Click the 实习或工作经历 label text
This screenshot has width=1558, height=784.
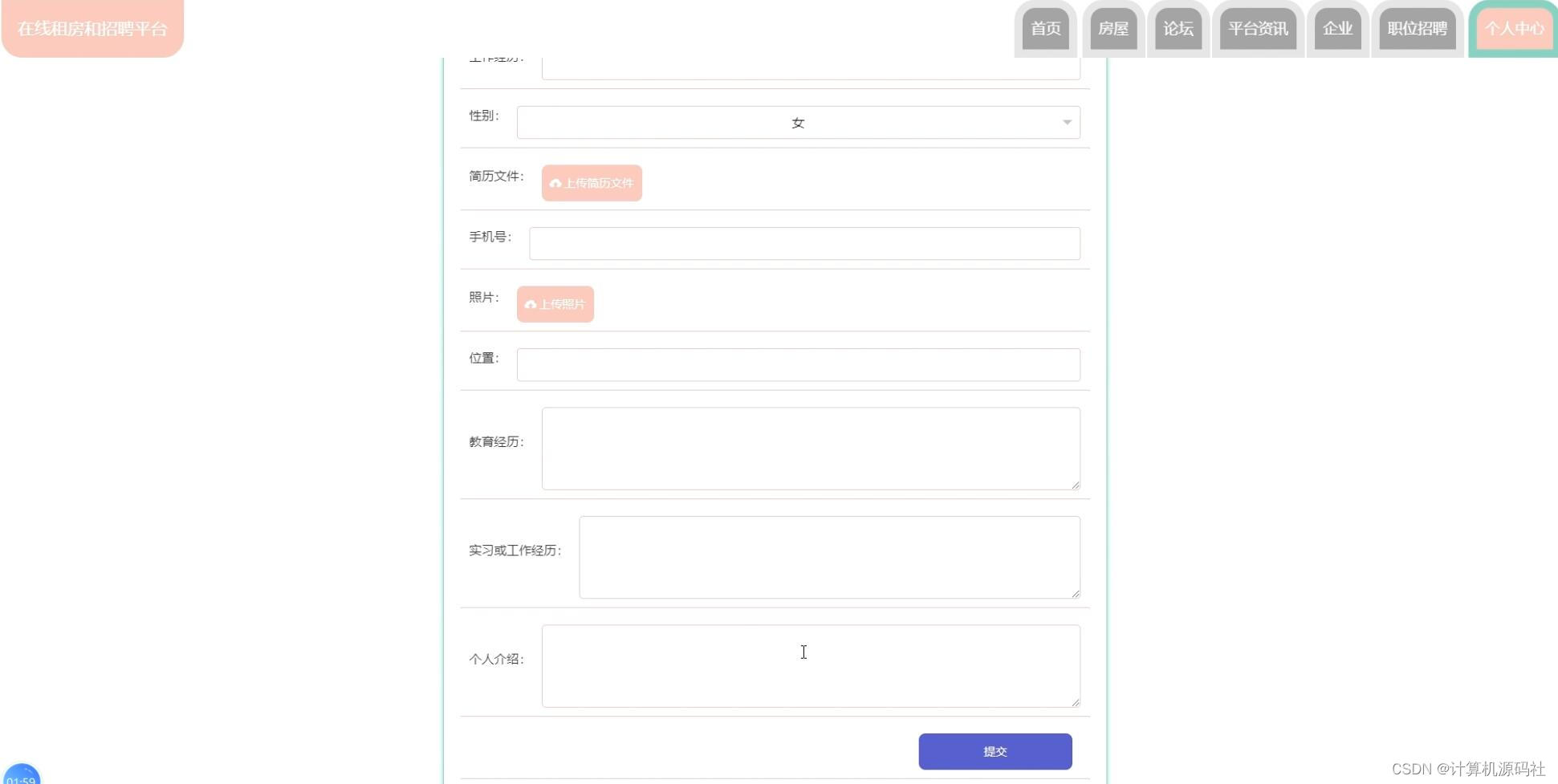[x=515, y=550]
